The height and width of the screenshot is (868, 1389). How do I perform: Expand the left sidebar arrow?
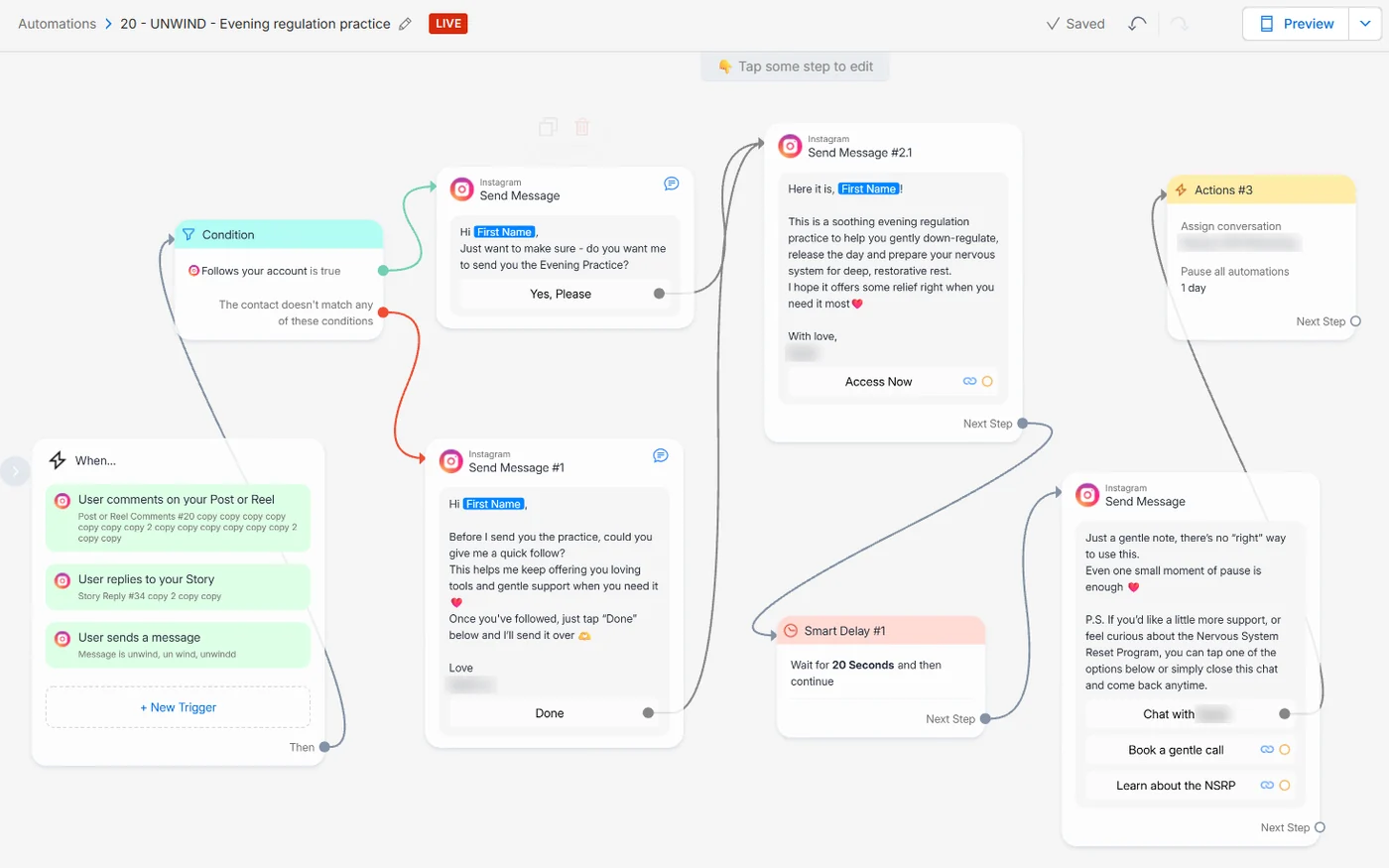[x=14, y=471]
